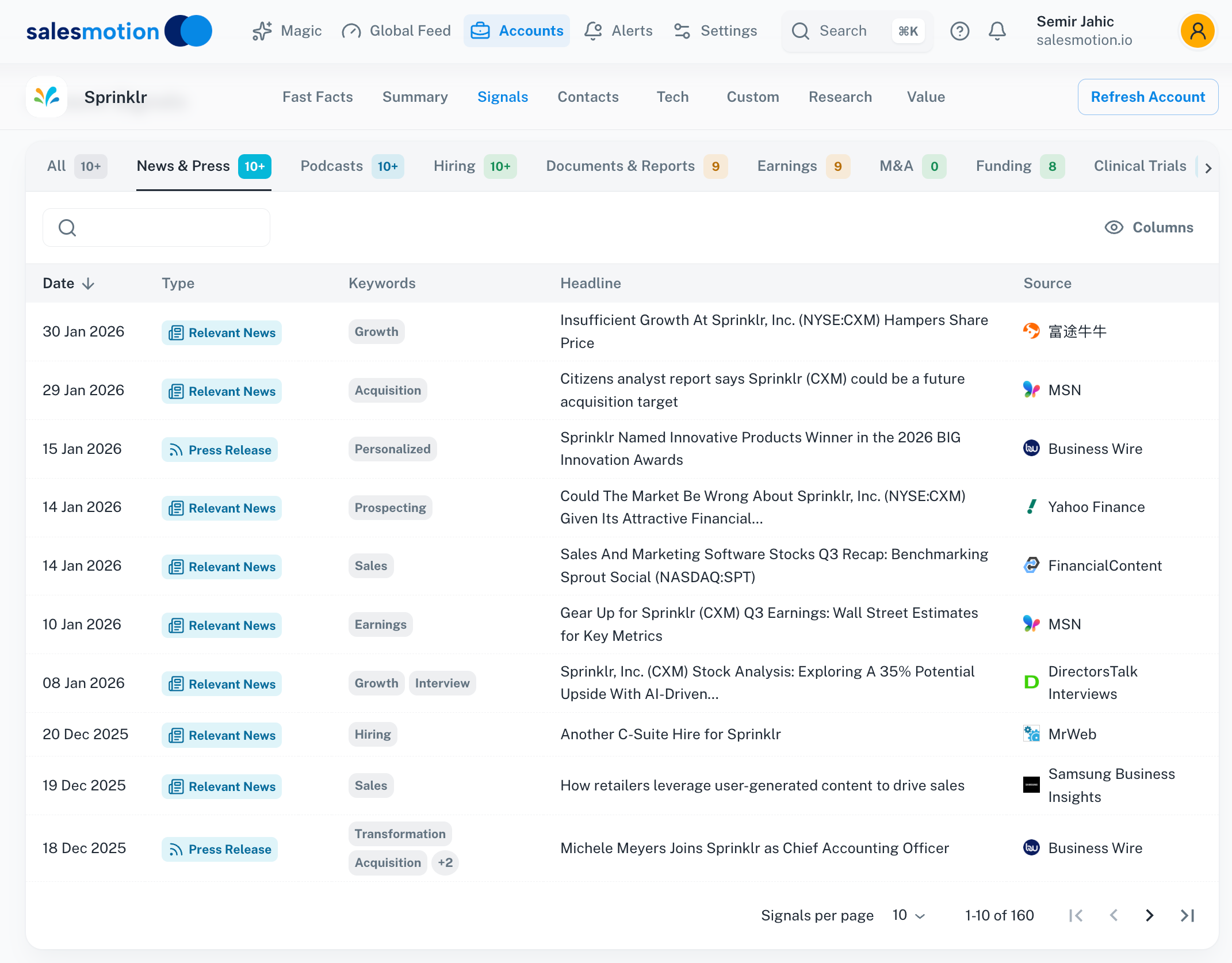Click the signals filter search field
The height and width of the screenshot is (963, 1232).
156,228
